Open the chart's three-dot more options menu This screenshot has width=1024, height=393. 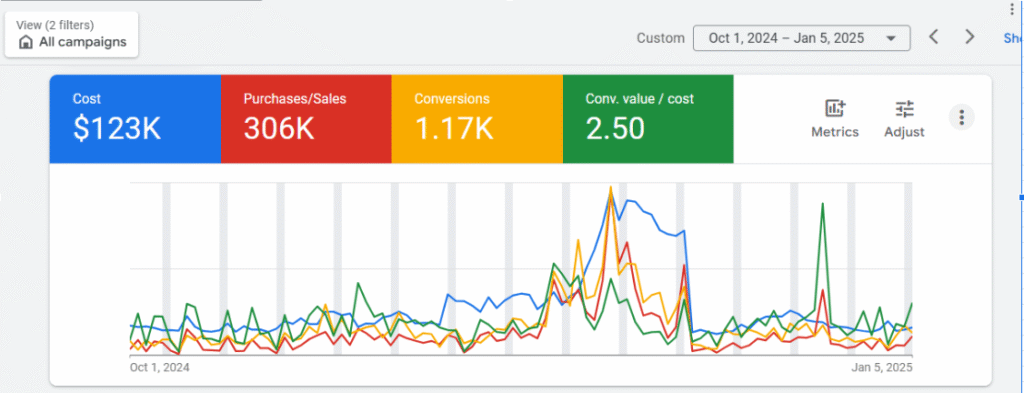(961, 118)
